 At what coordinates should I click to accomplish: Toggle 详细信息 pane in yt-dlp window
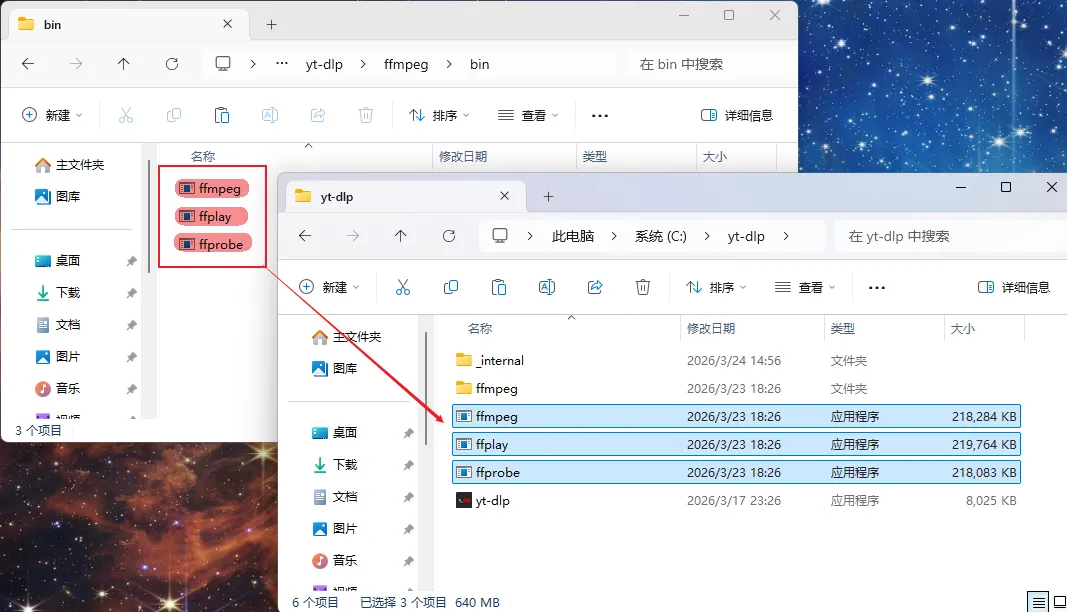point(1014,287)
